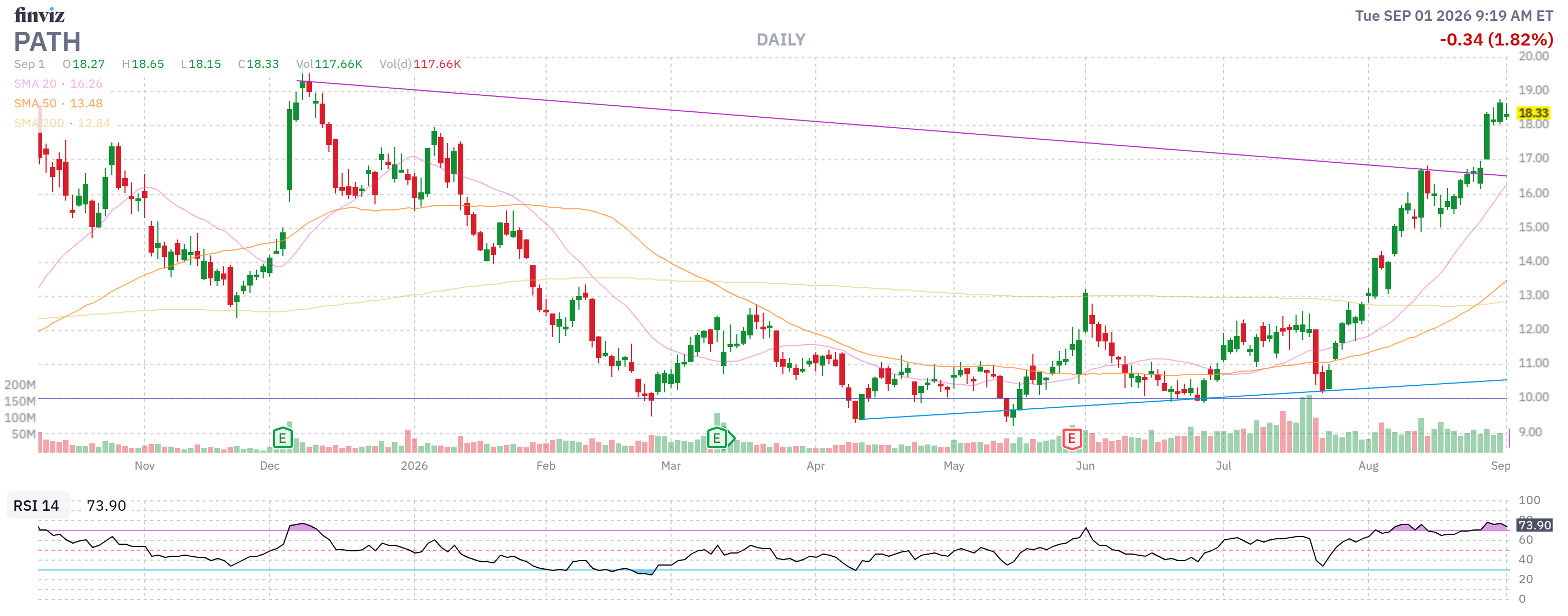Click the Feb label on the time axis
Screen dimensions: 1568x616
coord(546,466)
